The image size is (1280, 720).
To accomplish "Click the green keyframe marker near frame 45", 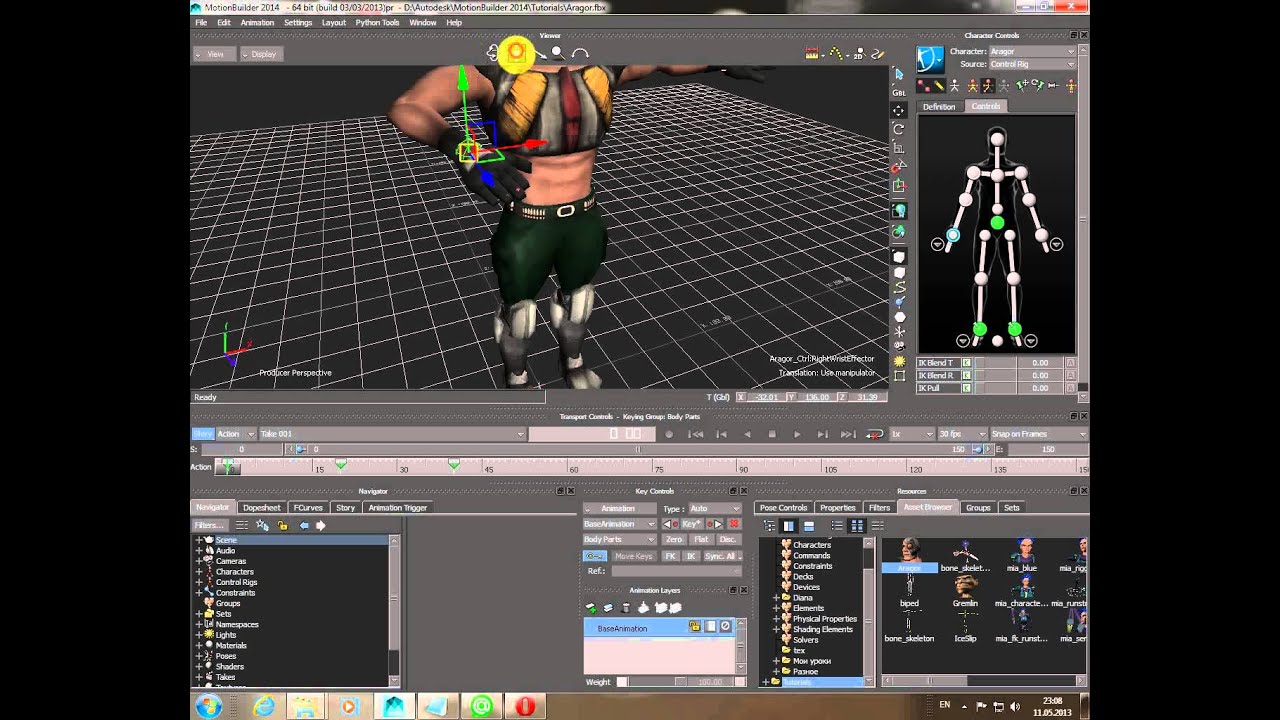I will (454, 465).
